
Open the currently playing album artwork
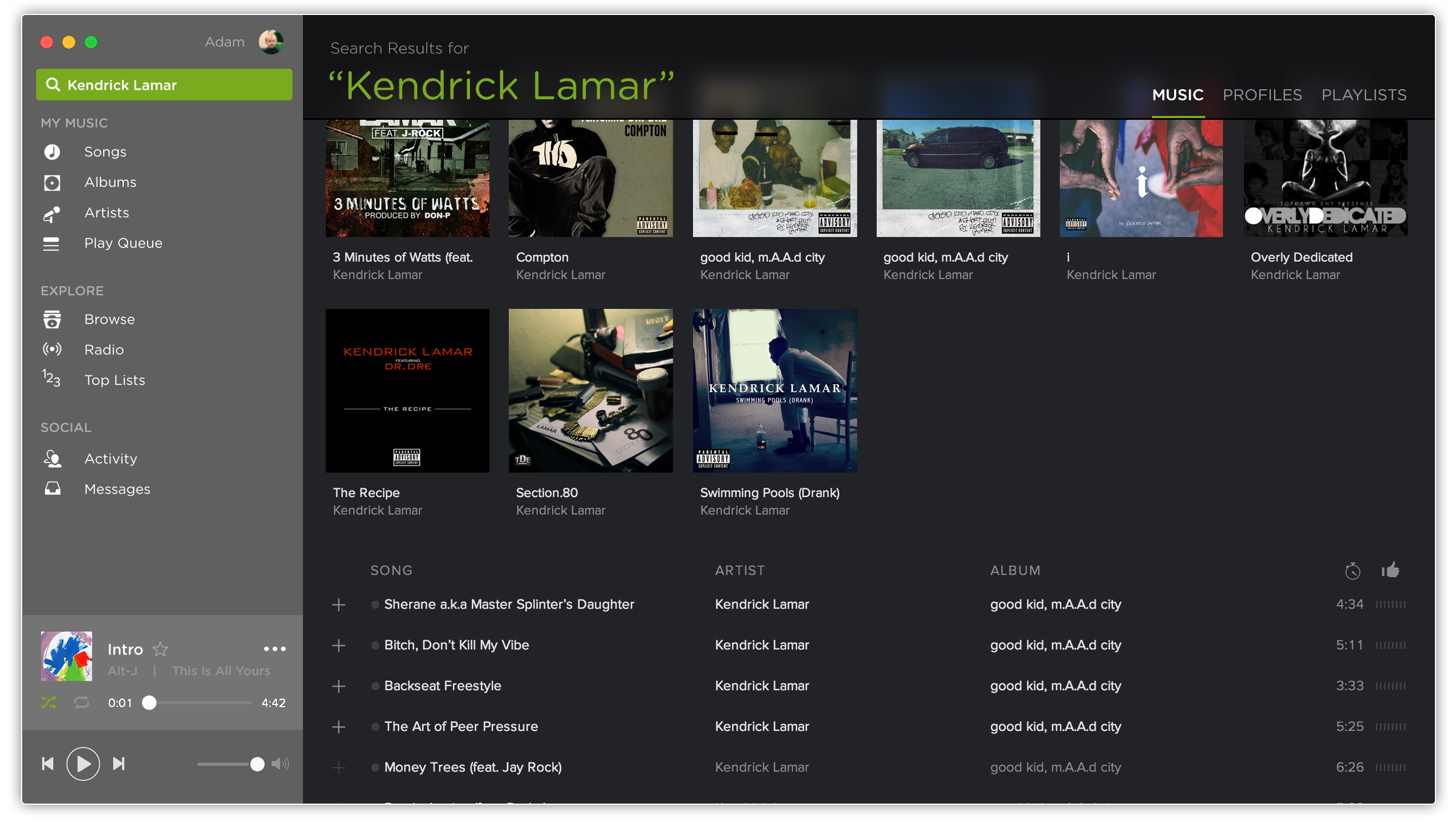66,656
